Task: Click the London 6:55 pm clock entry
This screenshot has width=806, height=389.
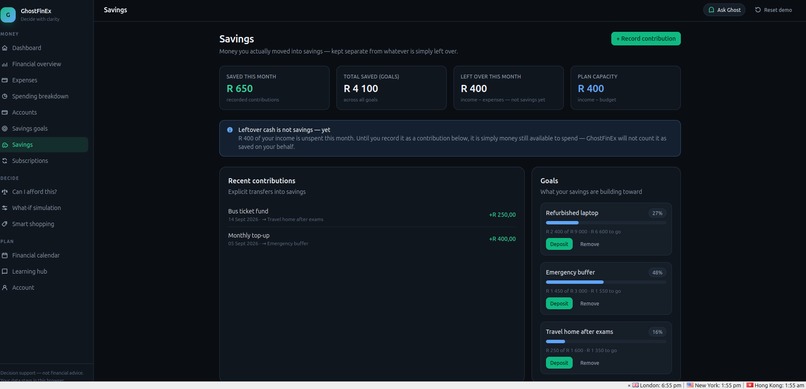Action: coord(656,385)
